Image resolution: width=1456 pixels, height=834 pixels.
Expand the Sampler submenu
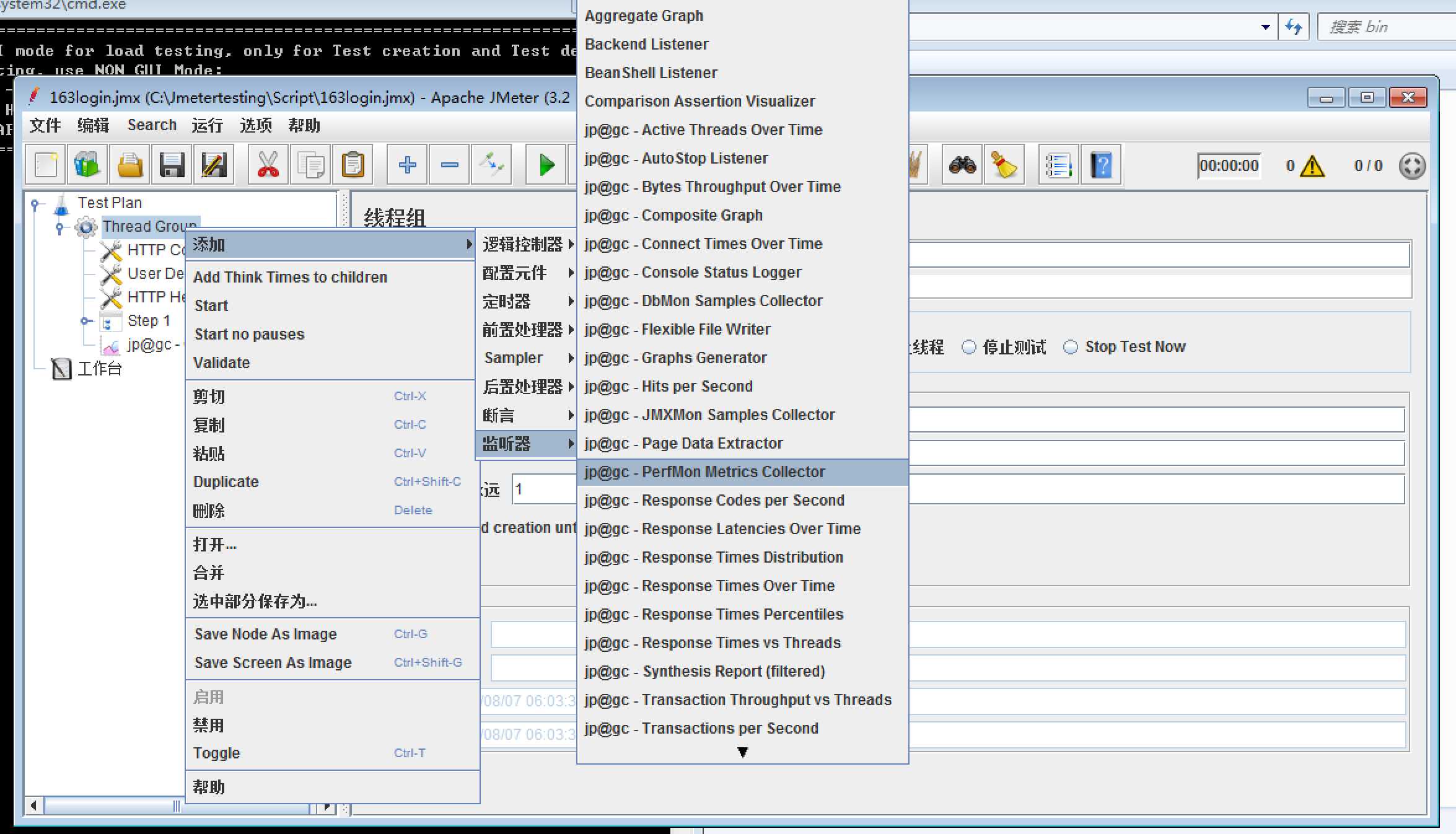[527, 358]
